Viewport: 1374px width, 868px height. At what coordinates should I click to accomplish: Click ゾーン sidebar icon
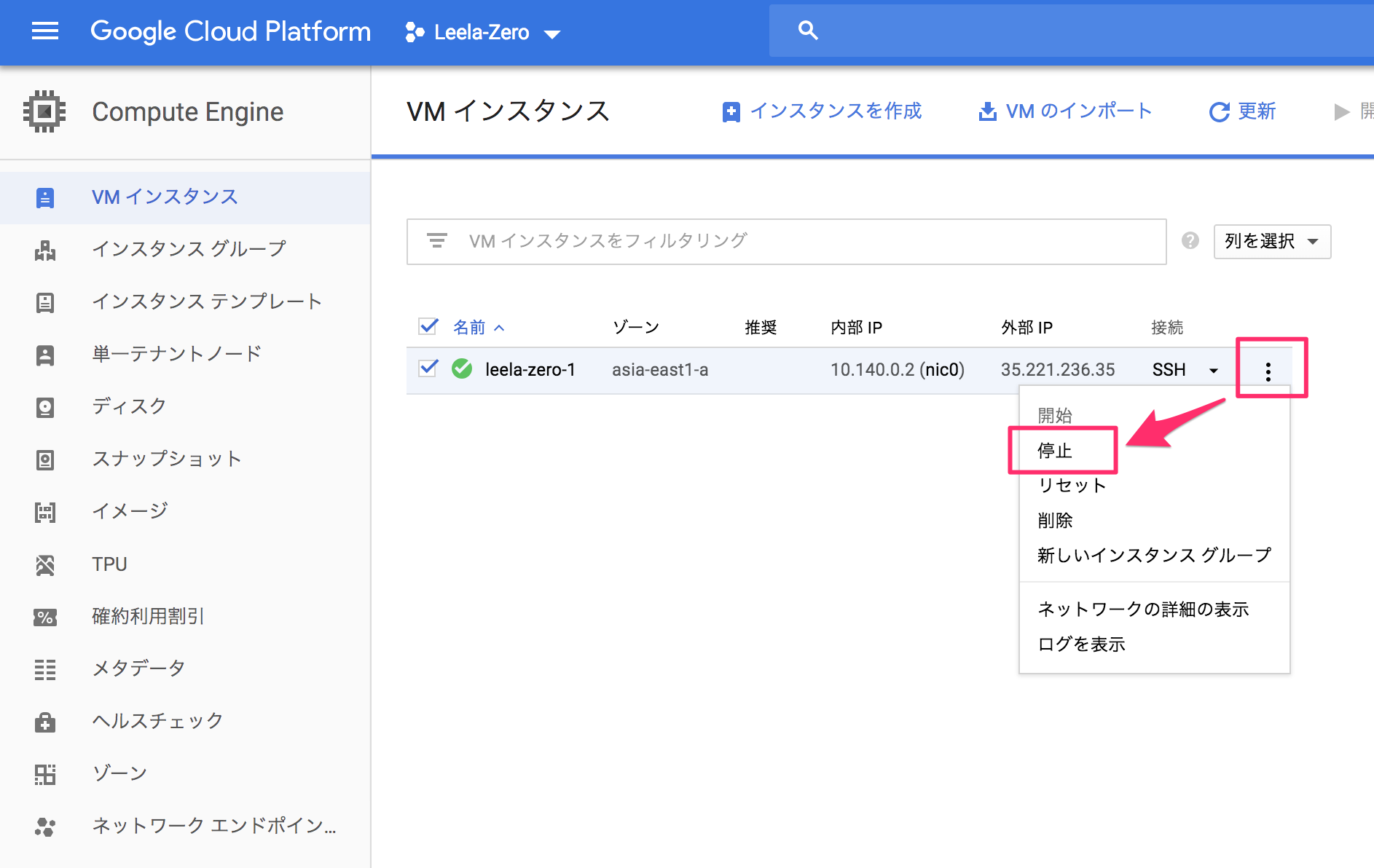tap(45, 775)
